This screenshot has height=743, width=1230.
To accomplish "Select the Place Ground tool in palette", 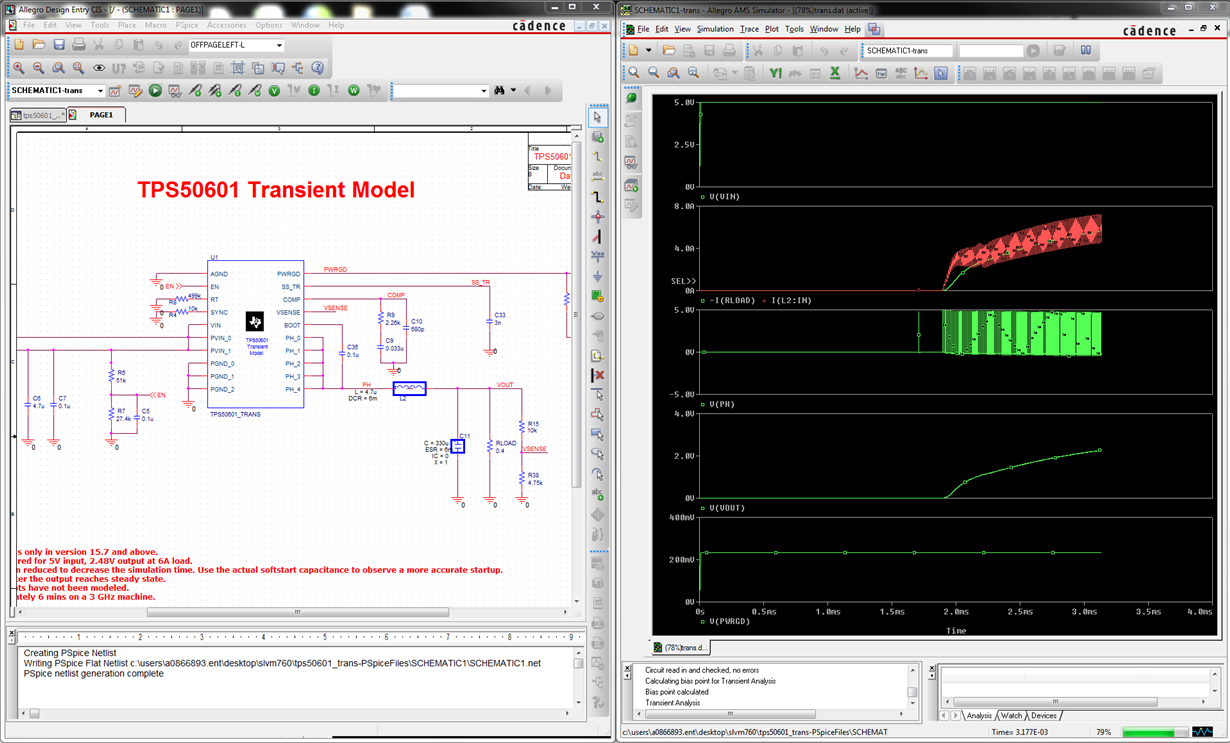I will (598, 277).
